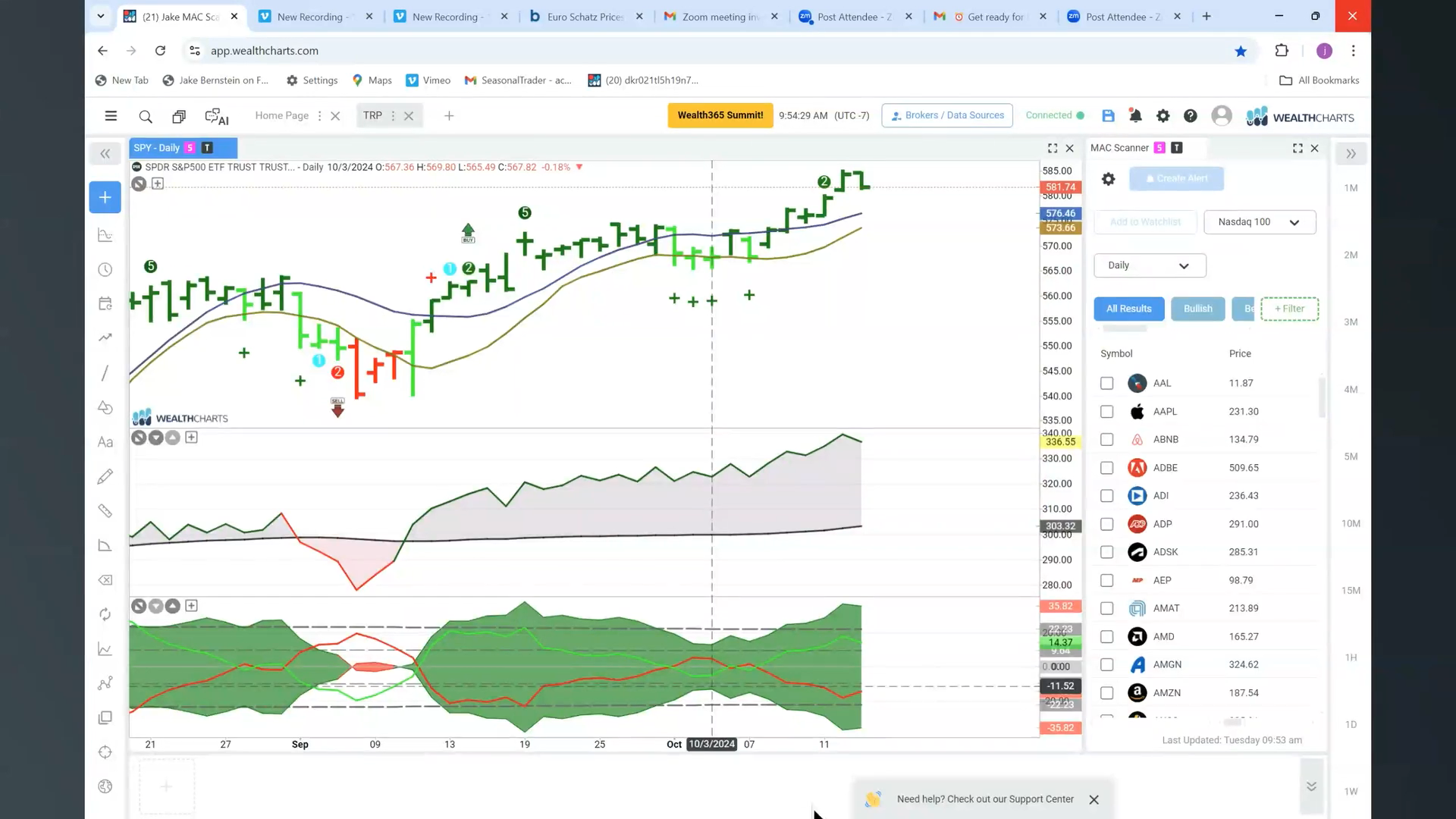This screenshot has height=819, width=1456.
Task: Open MAC Scanner settings gear
Action: [1108, 179]
